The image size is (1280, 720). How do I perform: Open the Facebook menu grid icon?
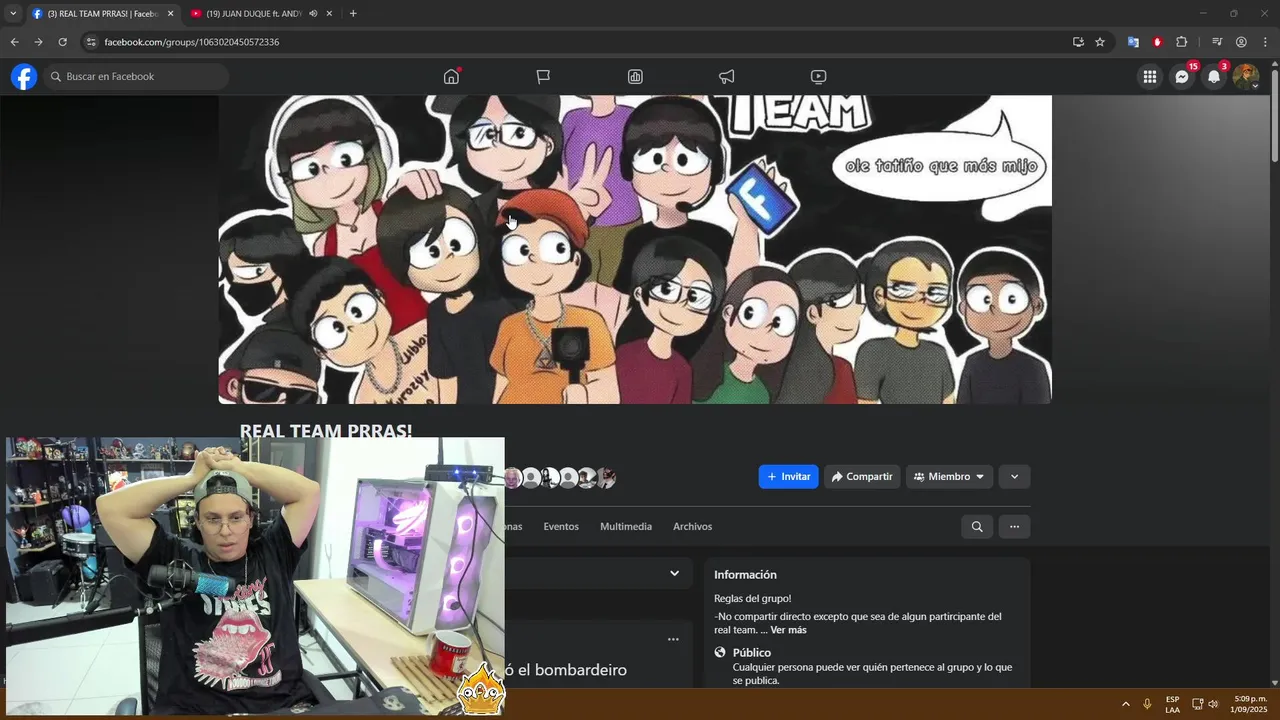(1150, 76)
